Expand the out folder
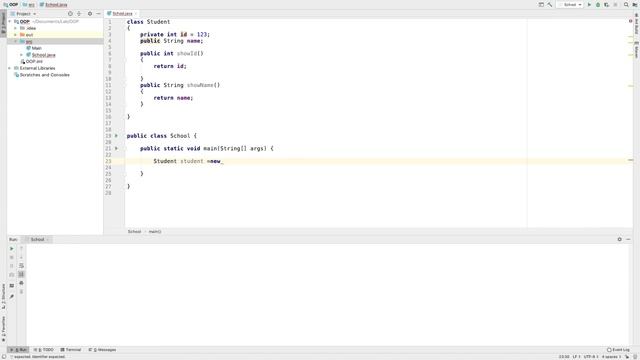This screenshot has width=640, height=360. 16,35
